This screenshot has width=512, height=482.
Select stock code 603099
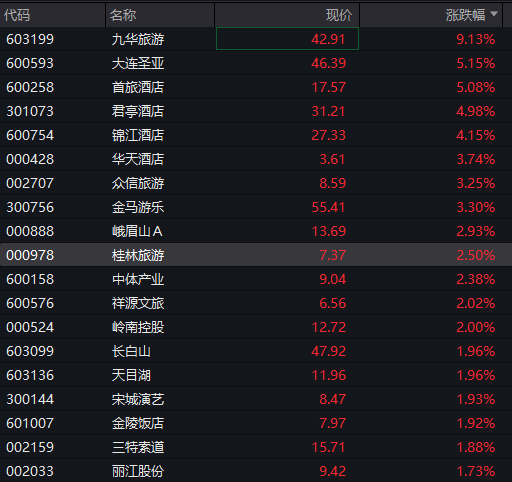point(30,351)
